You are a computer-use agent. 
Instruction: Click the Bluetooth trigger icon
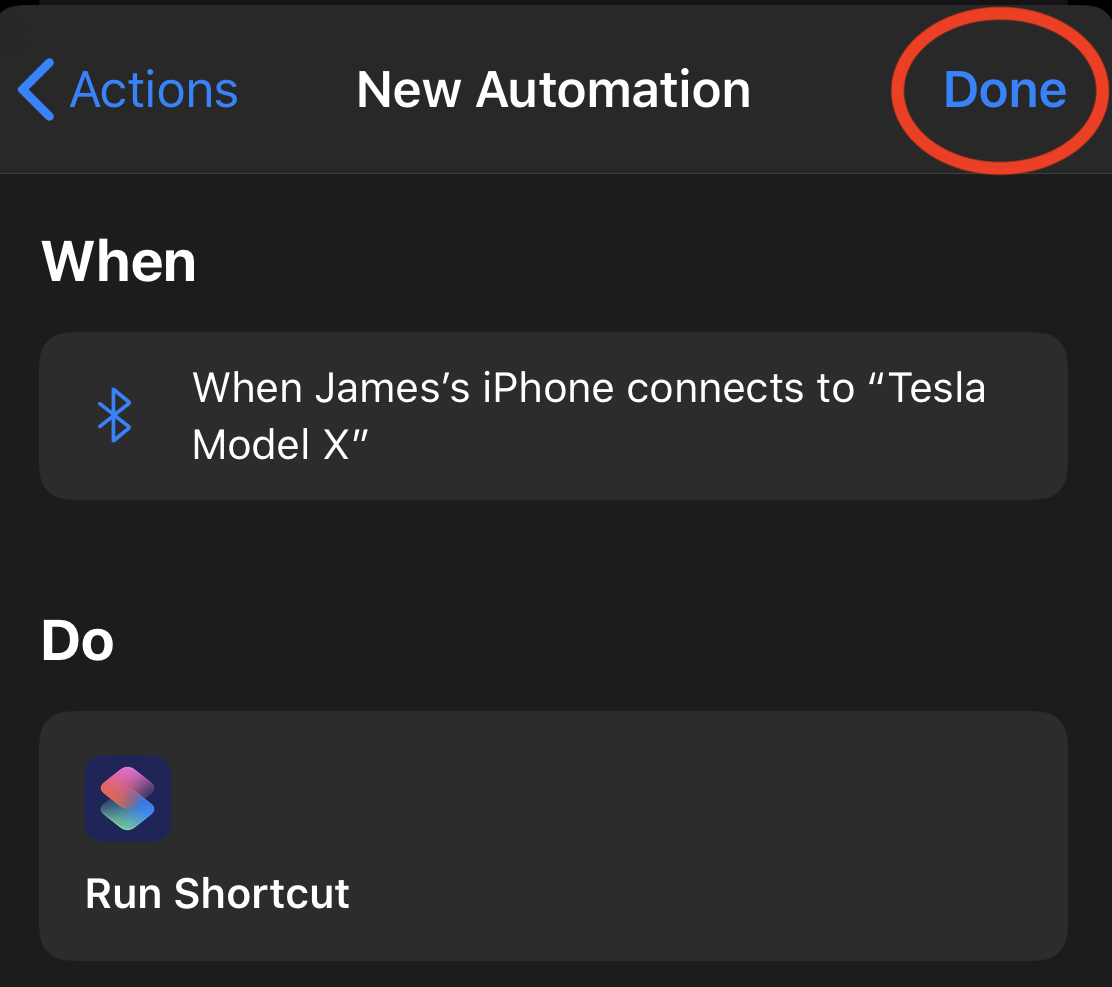pos(114,415)
